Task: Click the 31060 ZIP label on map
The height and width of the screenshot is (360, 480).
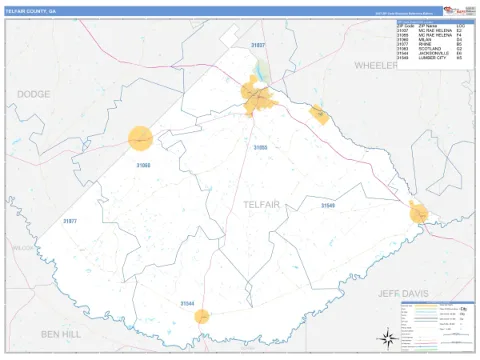Action: 143,165
